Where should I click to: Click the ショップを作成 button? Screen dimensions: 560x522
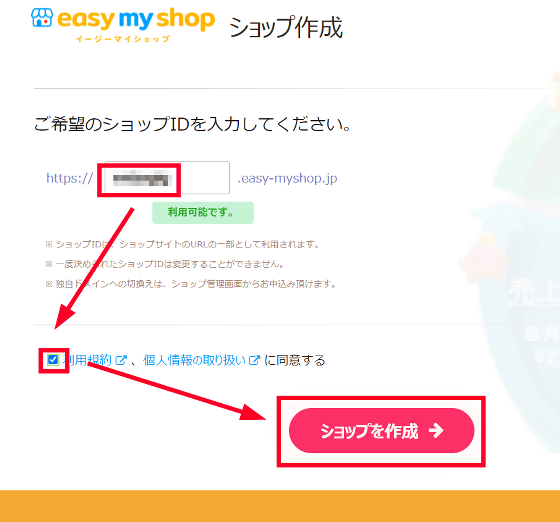click(x=381, y=431)
